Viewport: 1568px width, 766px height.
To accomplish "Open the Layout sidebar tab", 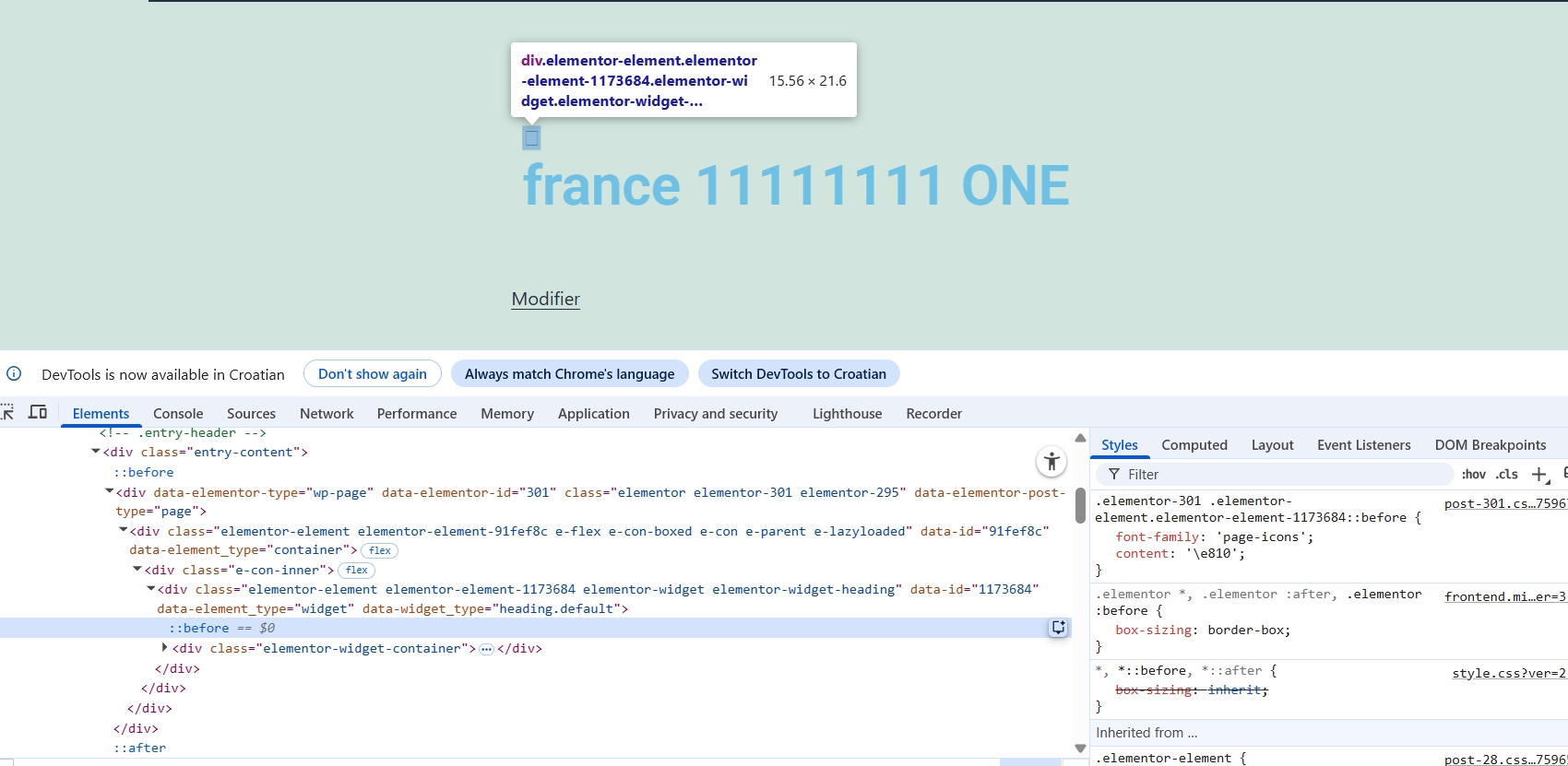I will pyautogui.click(x=1273, y=445).
